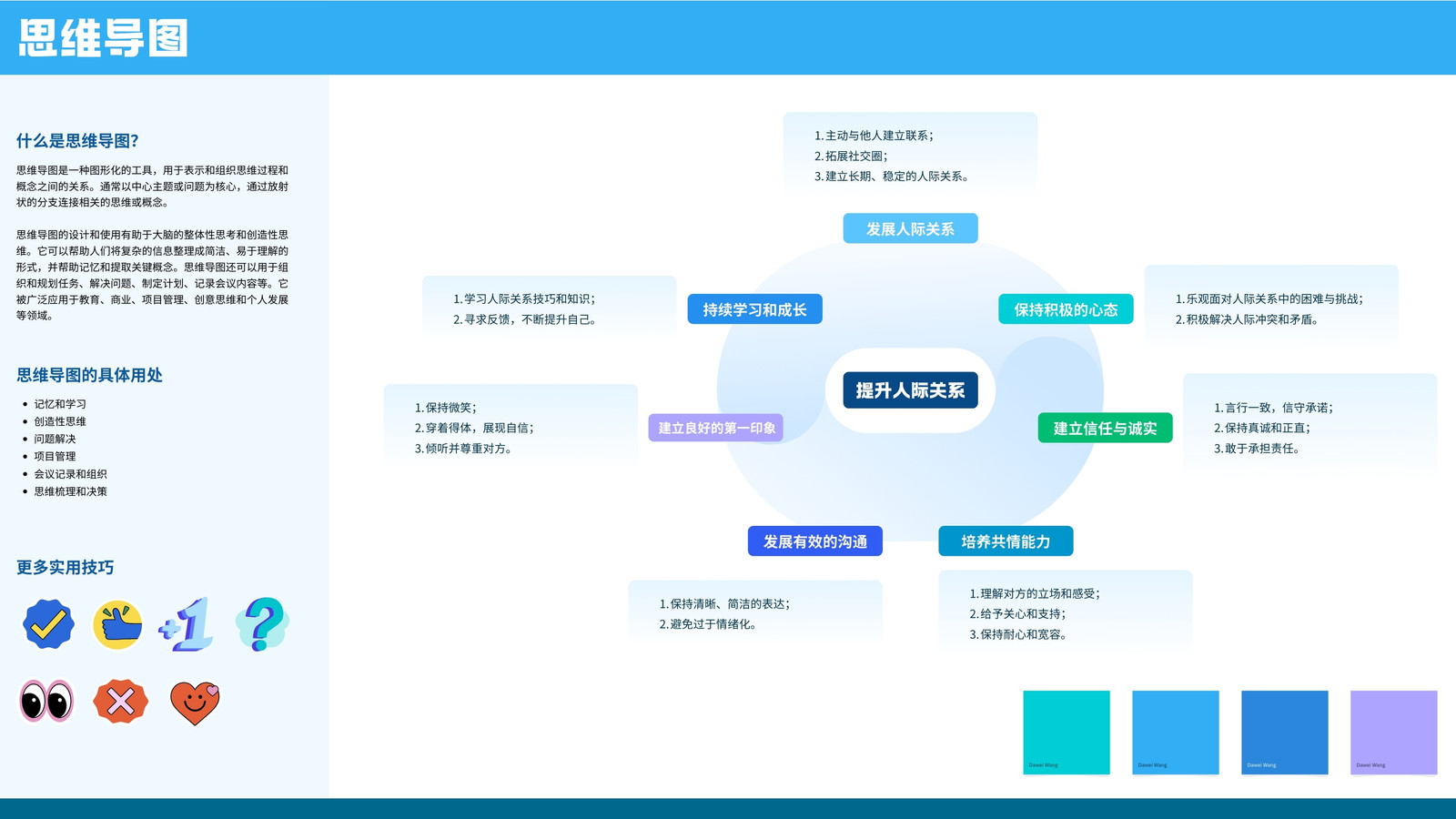
Task: Click the 保持积极的心态 branch node
Action: pyautogui.click(x=1066, y=309)
